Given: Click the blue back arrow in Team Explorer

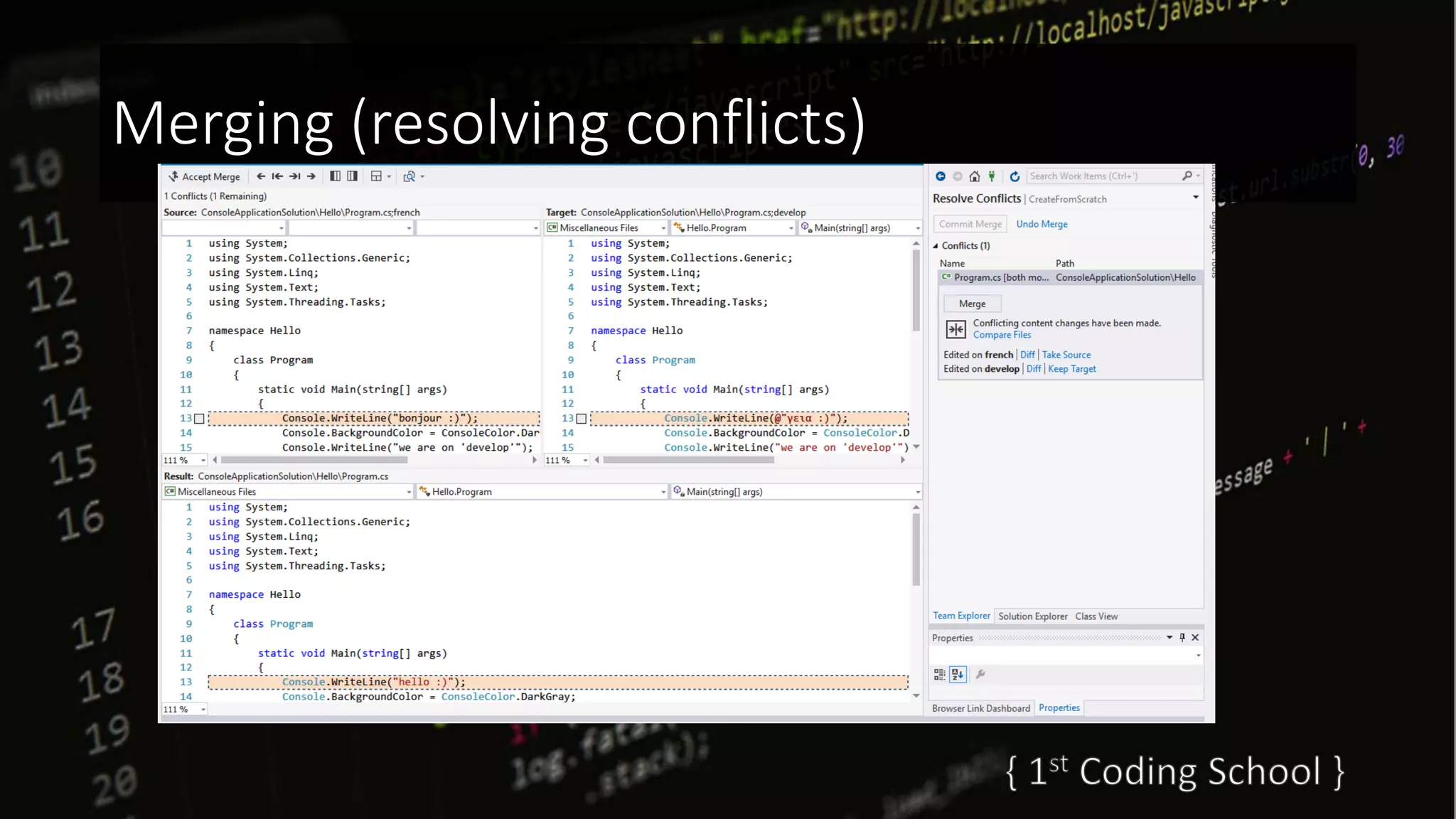Looking at the screenshot, I should (941, 176).
